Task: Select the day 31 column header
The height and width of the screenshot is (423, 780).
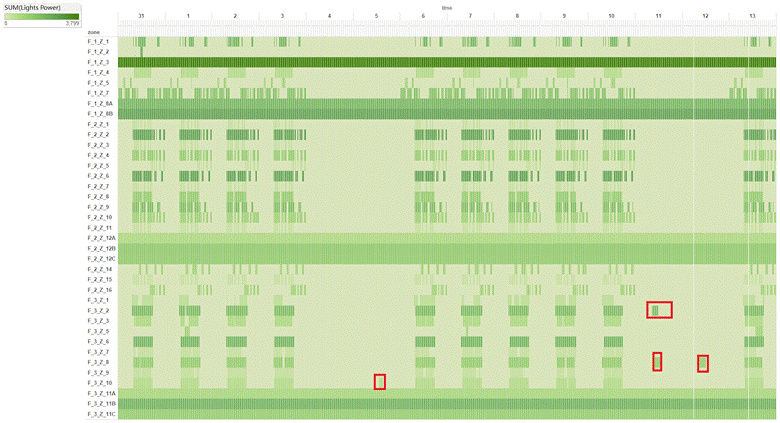Action: click(141, 17)
